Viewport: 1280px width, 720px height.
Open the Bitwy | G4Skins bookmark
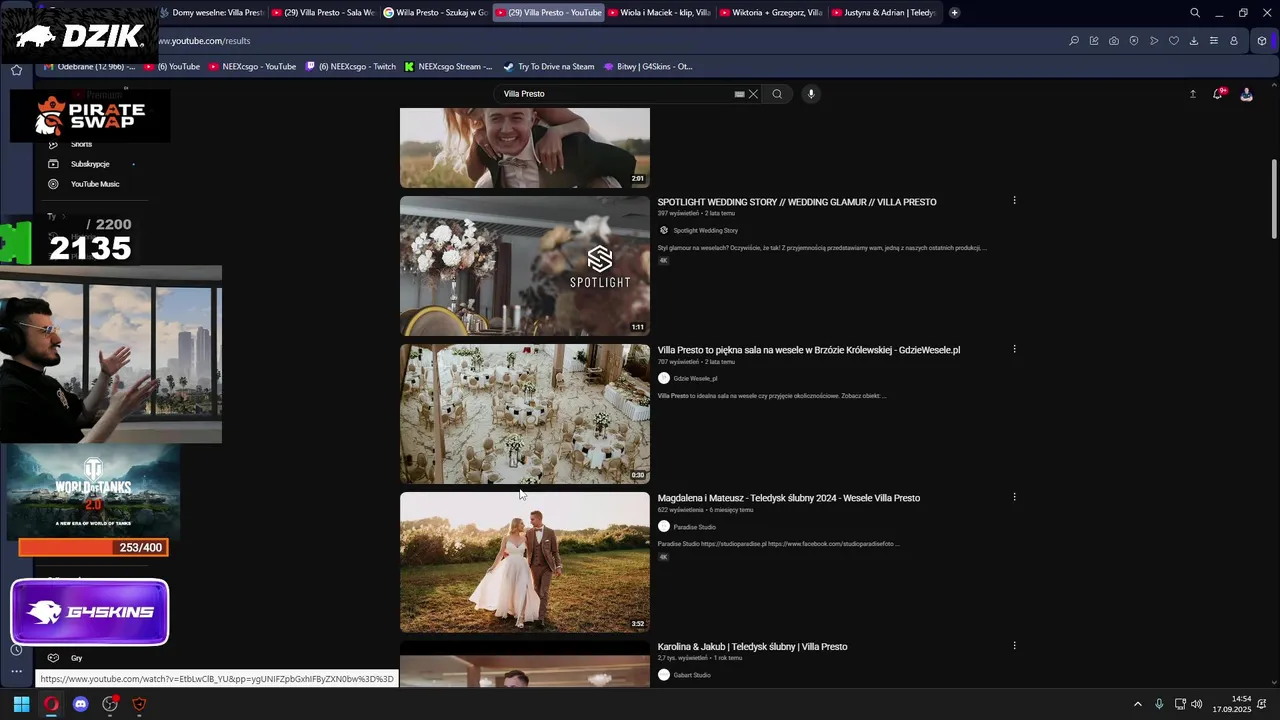(648, 67)
